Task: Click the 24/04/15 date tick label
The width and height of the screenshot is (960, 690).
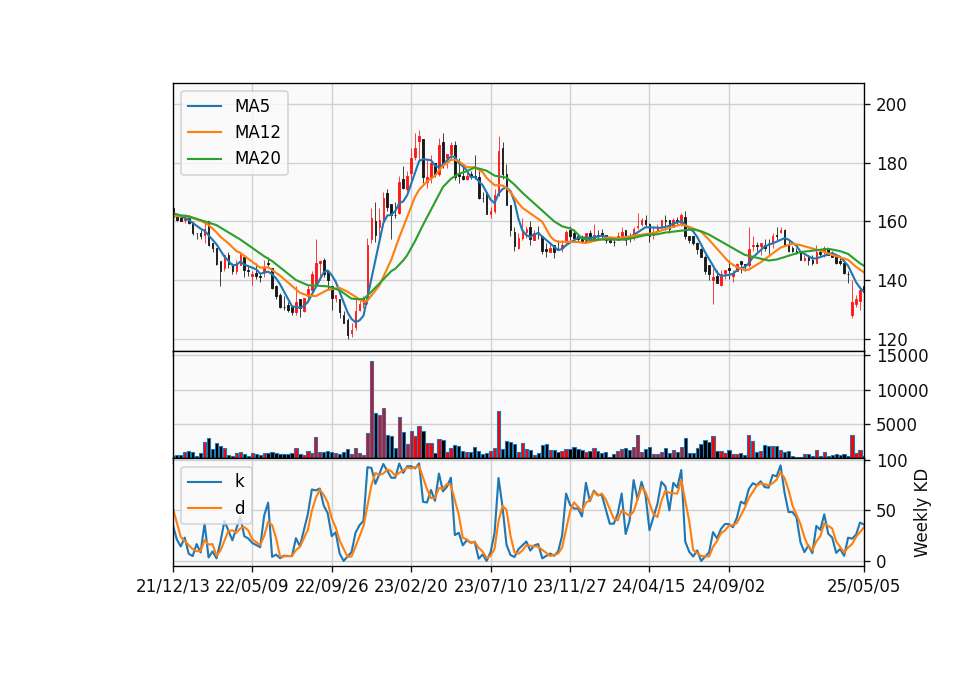Action: (648, 586)
